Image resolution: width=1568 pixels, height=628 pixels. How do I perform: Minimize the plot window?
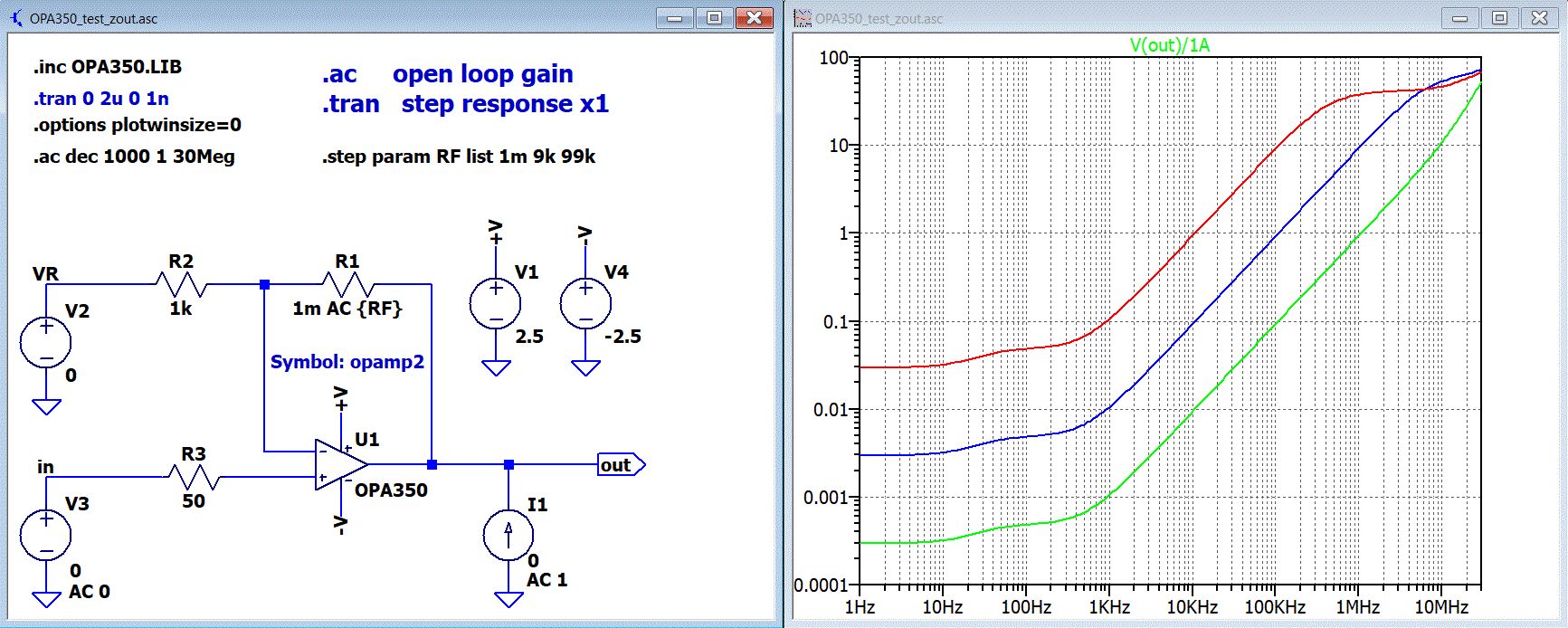[x=1459, y=18]
